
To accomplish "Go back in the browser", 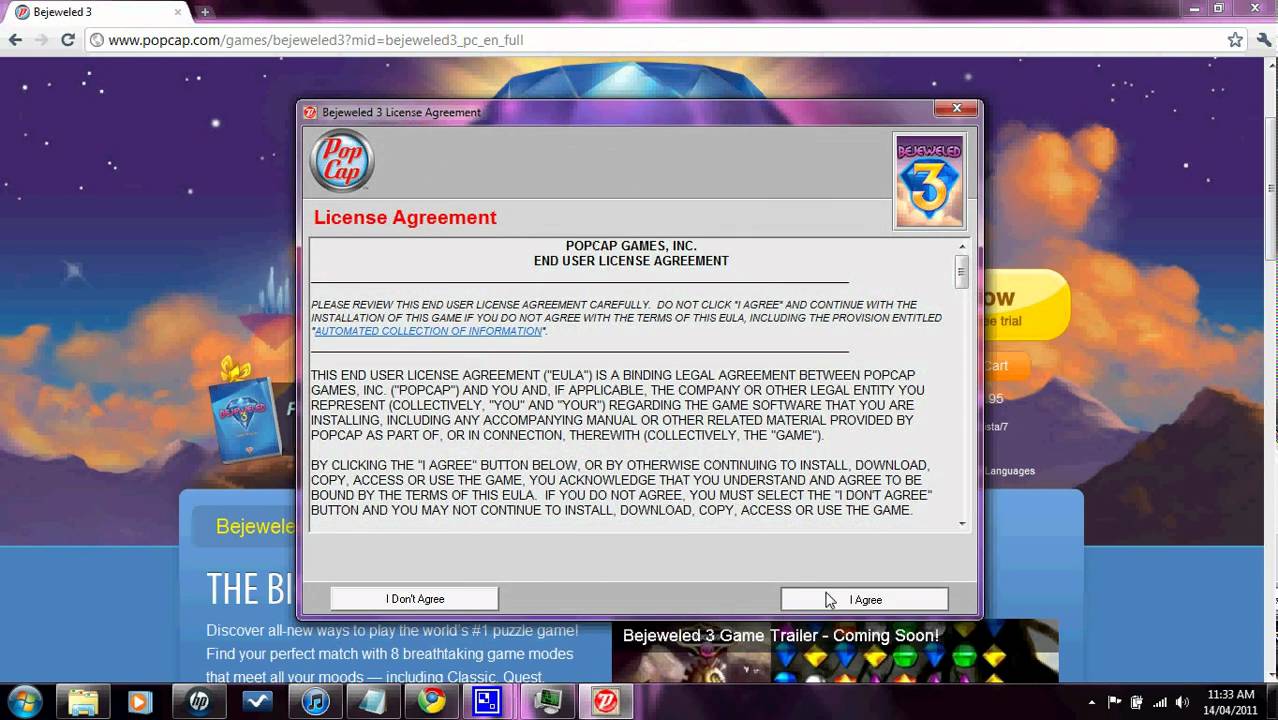I will point(15,40).
